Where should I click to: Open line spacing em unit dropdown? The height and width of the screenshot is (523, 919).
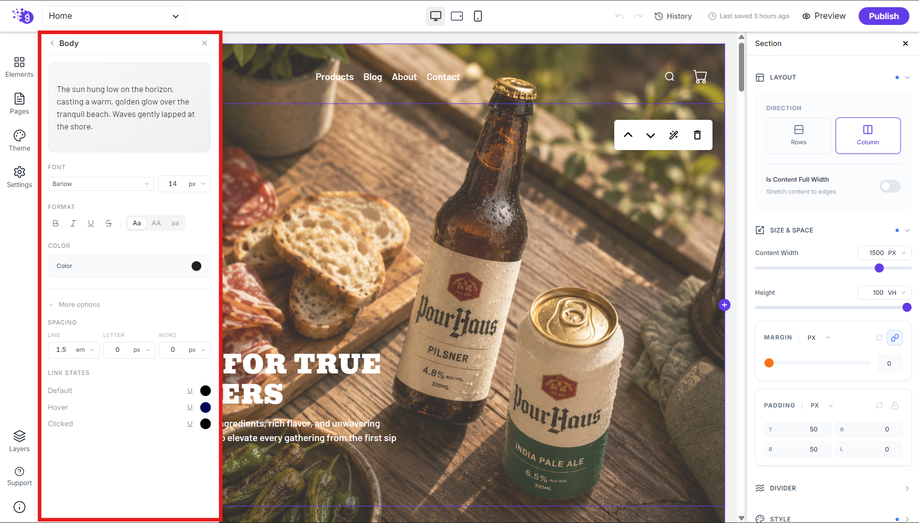pos(84,350)
